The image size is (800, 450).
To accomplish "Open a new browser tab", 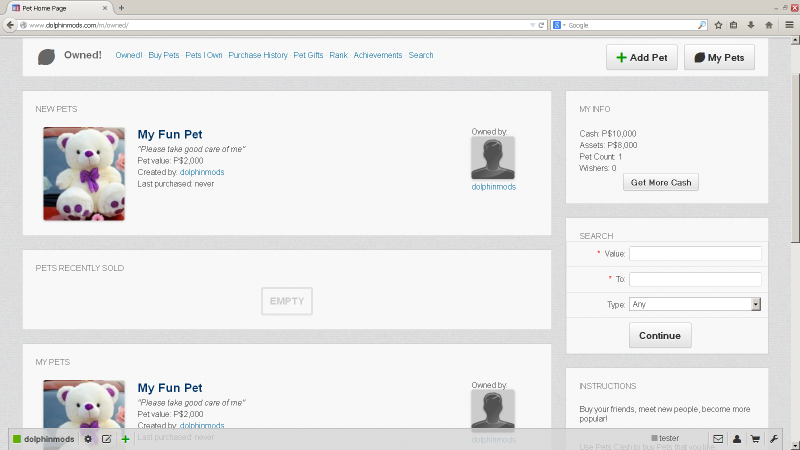I will click(121, 8).
